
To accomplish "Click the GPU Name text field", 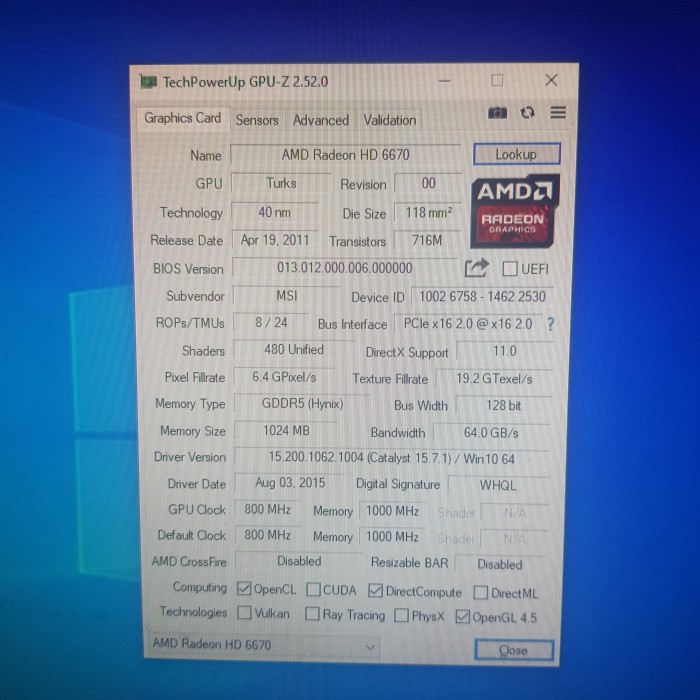I will 345,155.
